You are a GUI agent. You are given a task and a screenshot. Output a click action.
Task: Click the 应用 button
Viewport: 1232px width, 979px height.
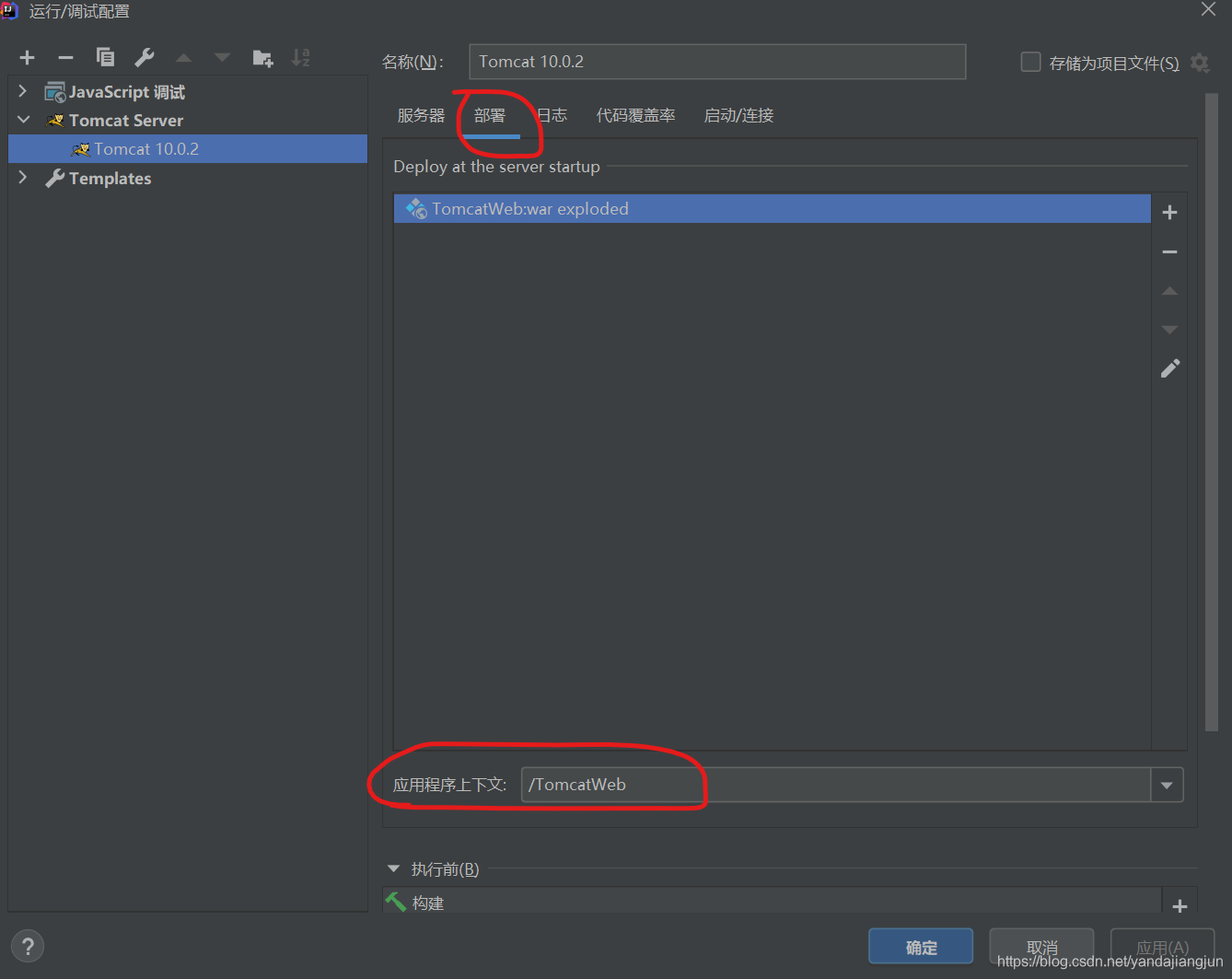point(1162,946)
